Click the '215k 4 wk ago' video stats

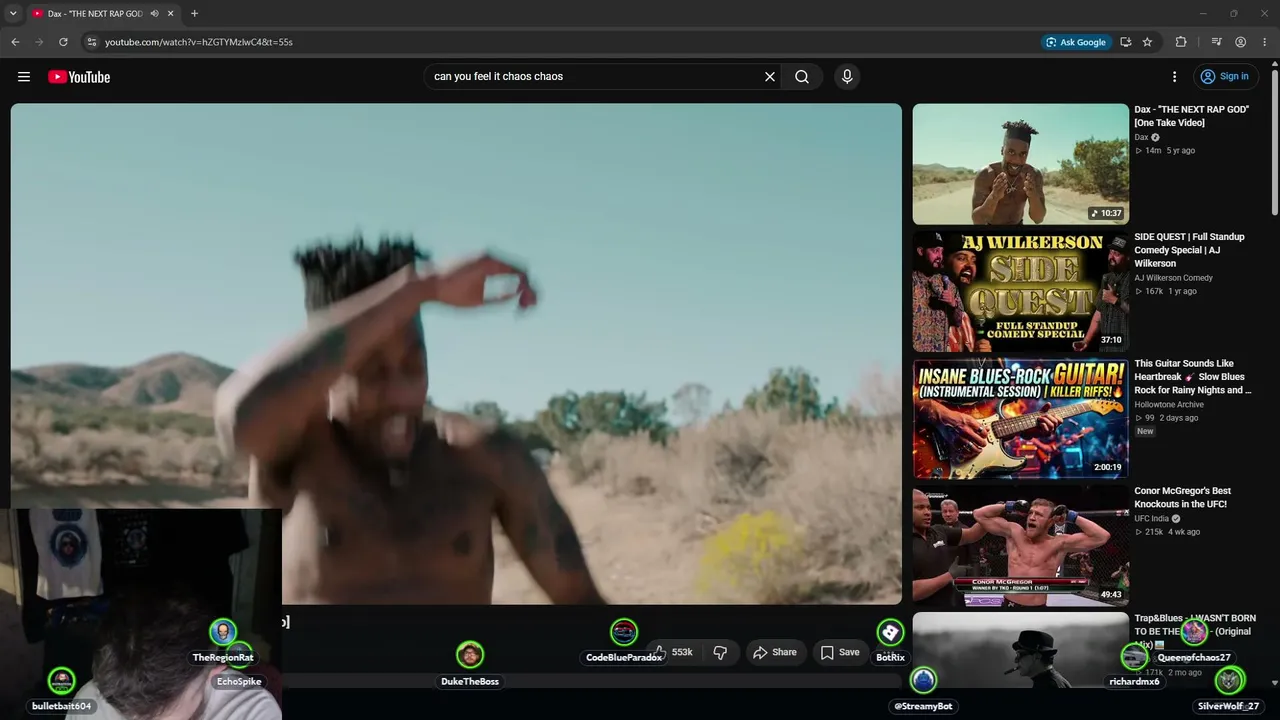(x=1167, y=532)
